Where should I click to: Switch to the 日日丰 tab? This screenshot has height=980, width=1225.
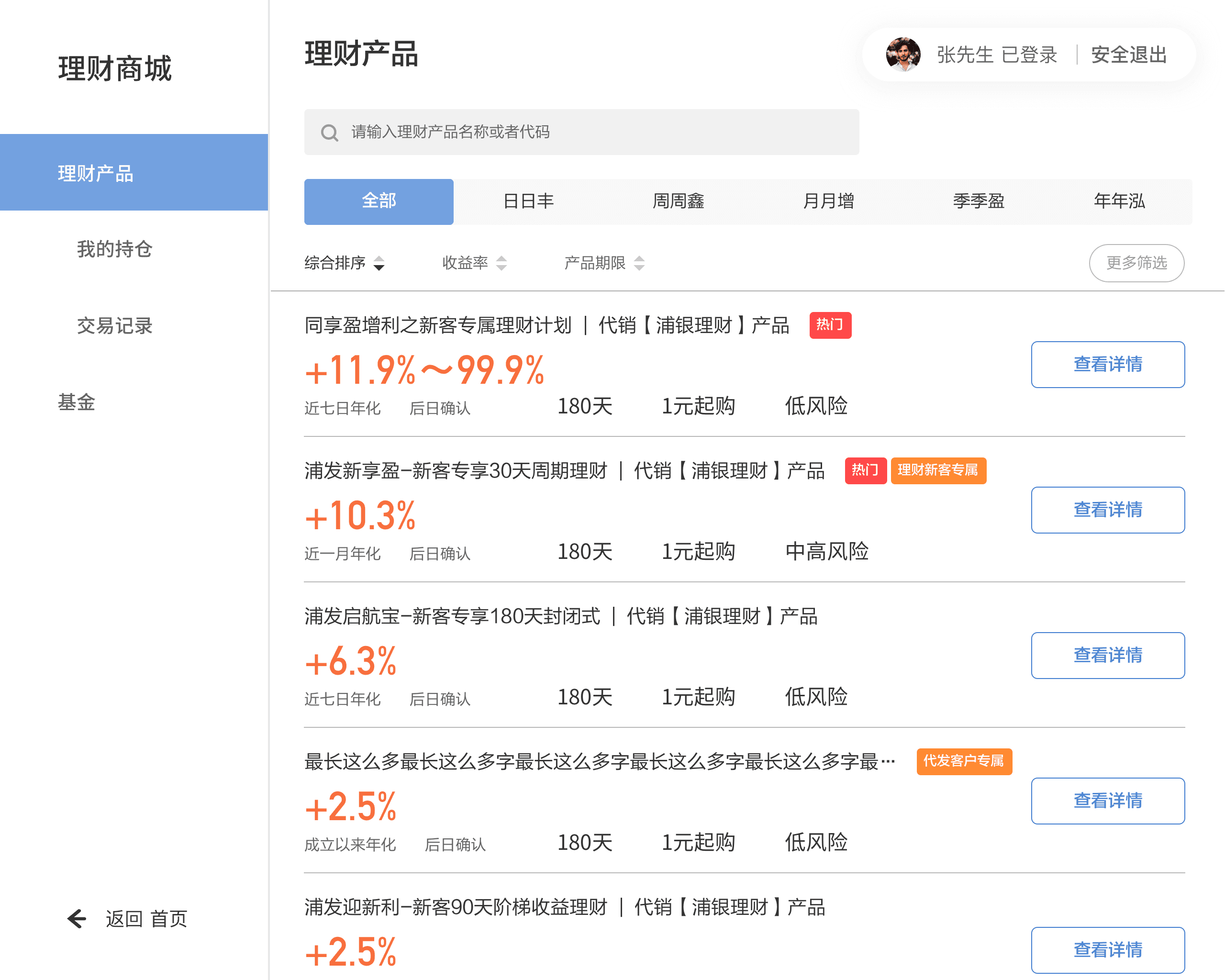528,201
